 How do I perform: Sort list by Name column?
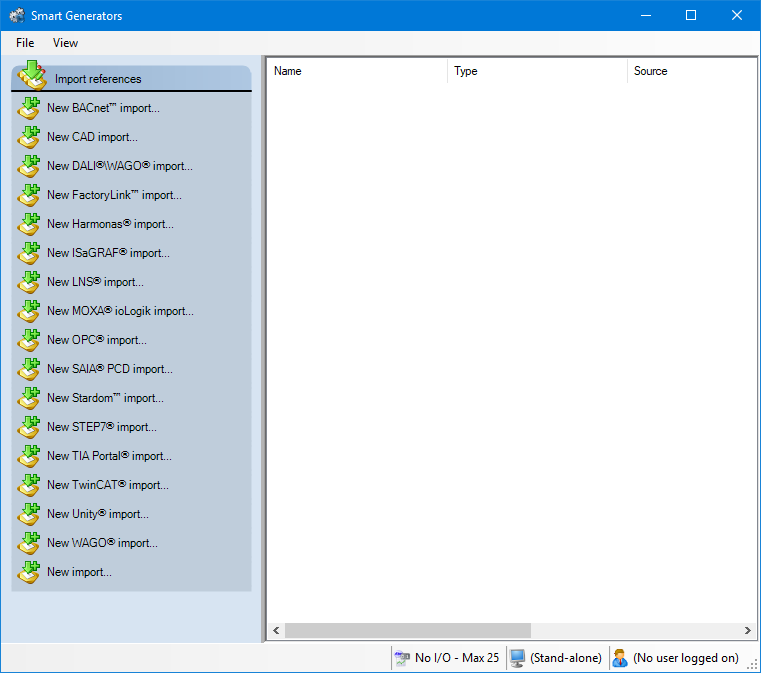coord(358,71)
